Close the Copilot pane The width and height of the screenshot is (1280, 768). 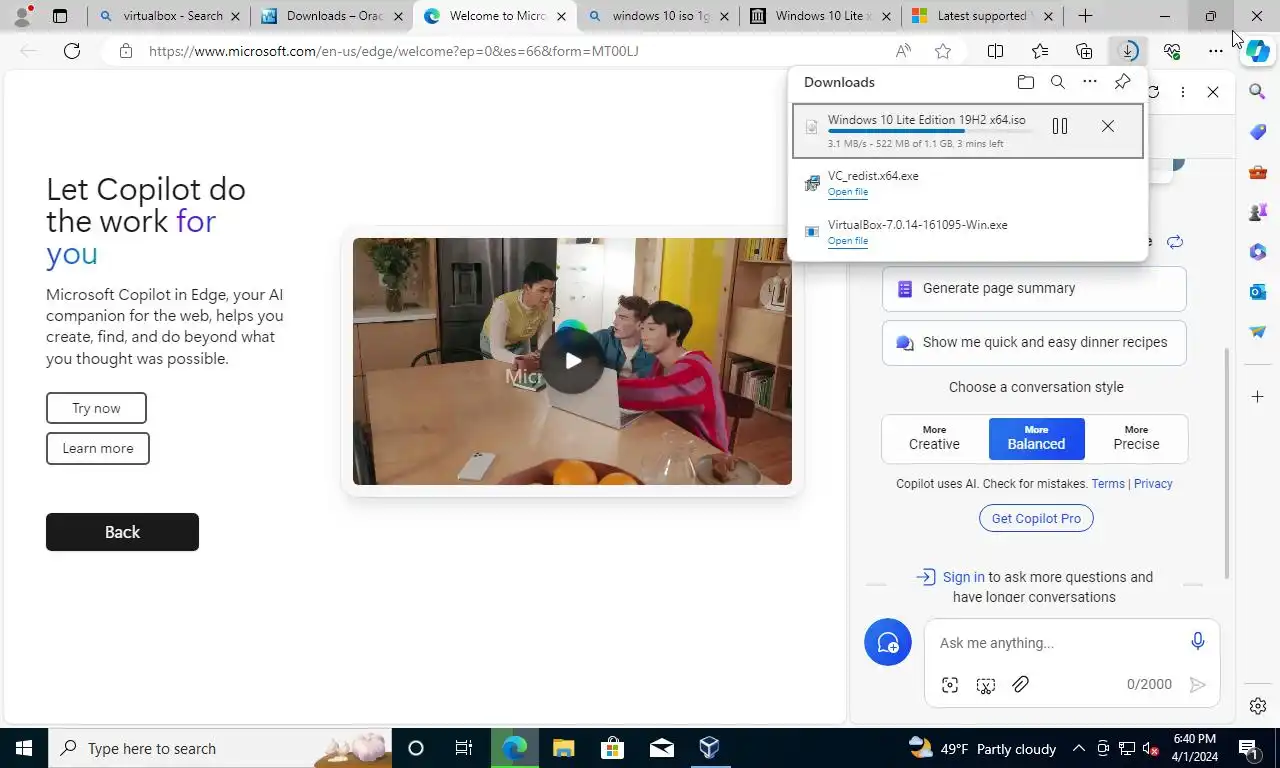coord(1213,92)
